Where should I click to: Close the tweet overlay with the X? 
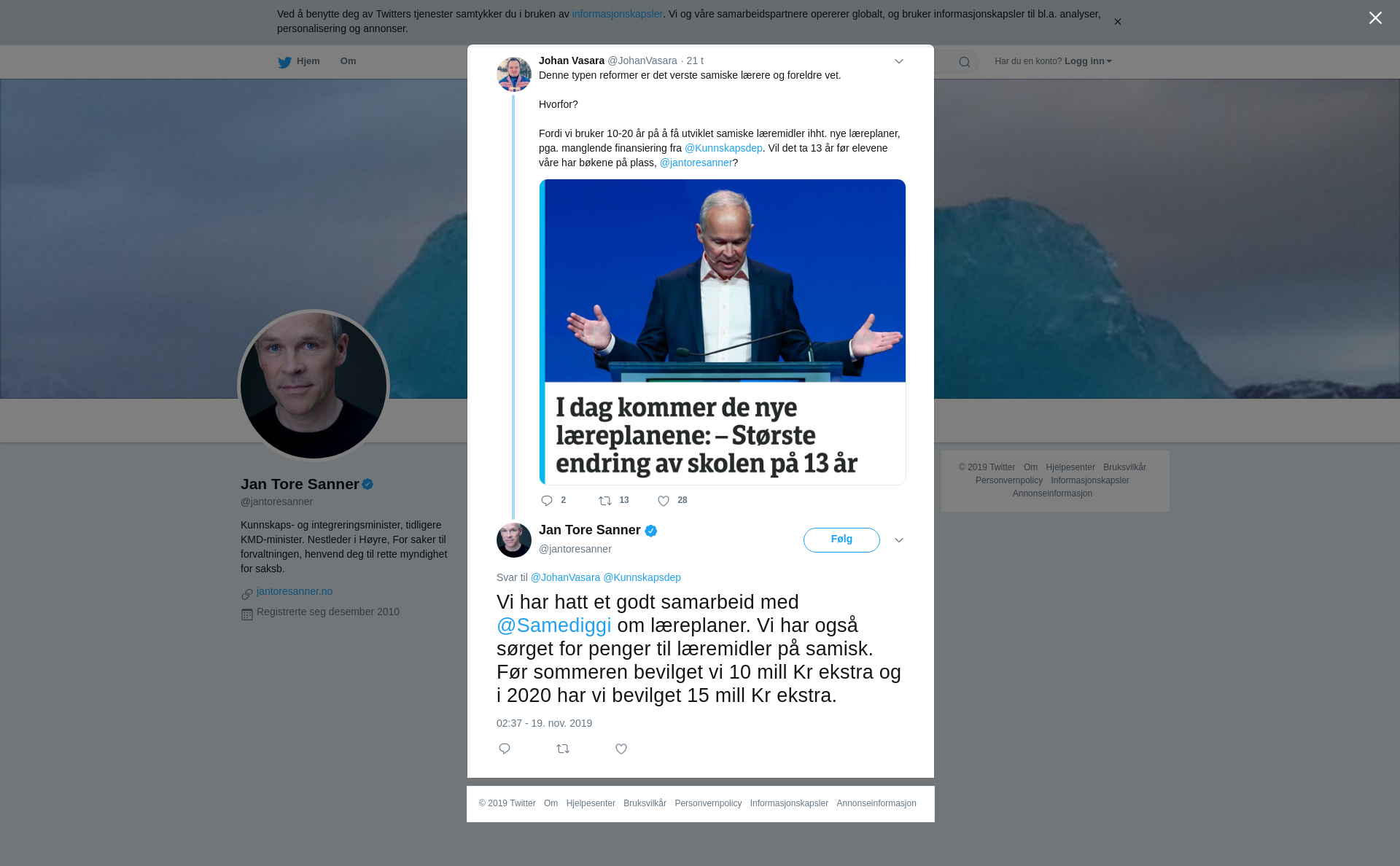1375,18
